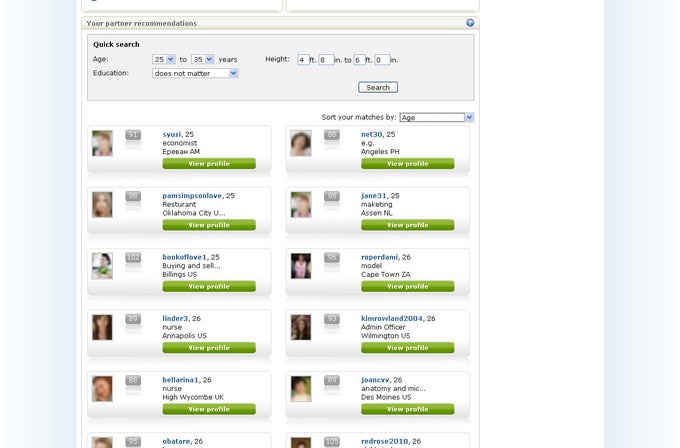
Task: Click the blue icon in partner recommendations header
Action: click(470, 23)
